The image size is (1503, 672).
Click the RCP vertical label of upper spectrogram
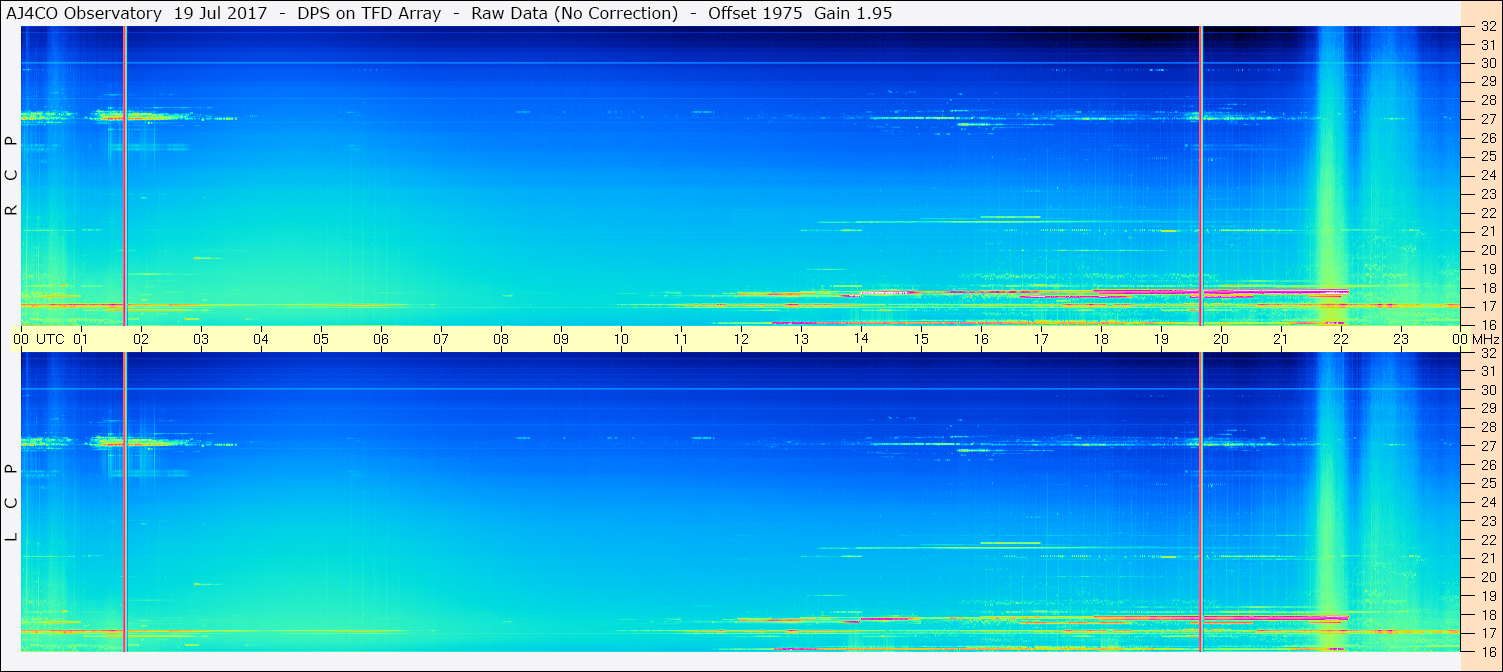pyautogui.click(x=11, y=175)
